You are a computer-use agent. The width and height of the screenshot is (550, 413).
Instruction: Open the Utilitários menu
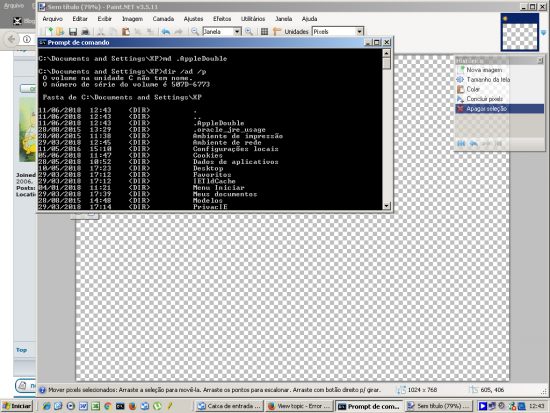[x=253, y=19]
